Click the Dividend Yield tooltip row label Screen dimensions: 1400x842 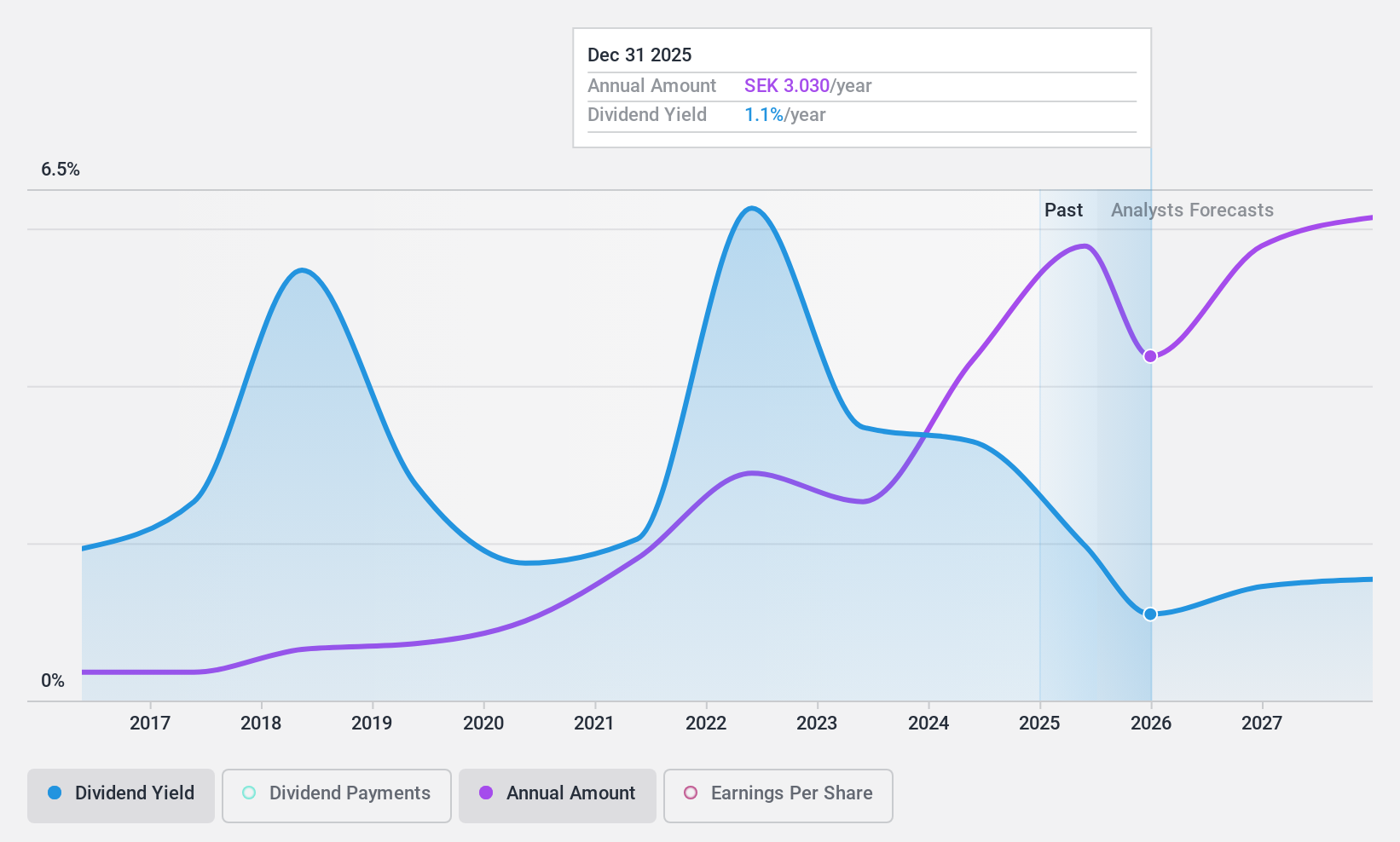click(x=647, y=115)
